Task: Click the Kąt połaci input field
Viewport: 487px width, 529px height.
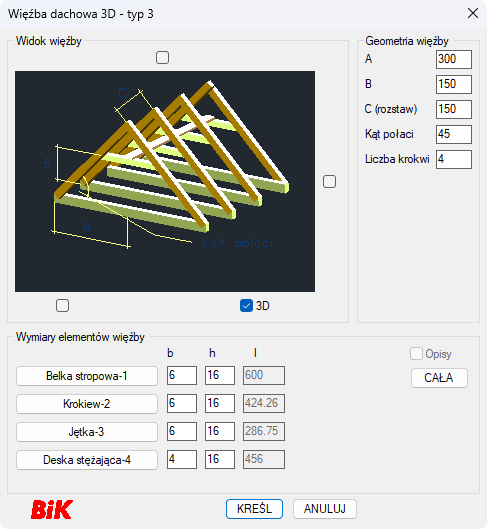Action: [454, 134]
